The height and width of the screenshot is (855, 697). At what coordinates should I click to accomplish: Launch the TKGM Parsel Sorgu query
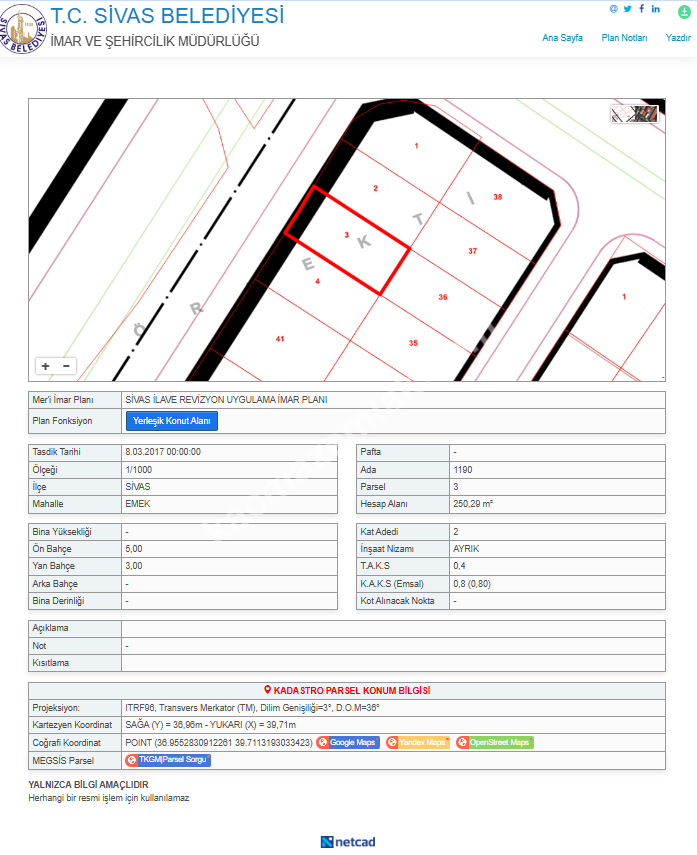pyautogui.click(x=168, y=761)
